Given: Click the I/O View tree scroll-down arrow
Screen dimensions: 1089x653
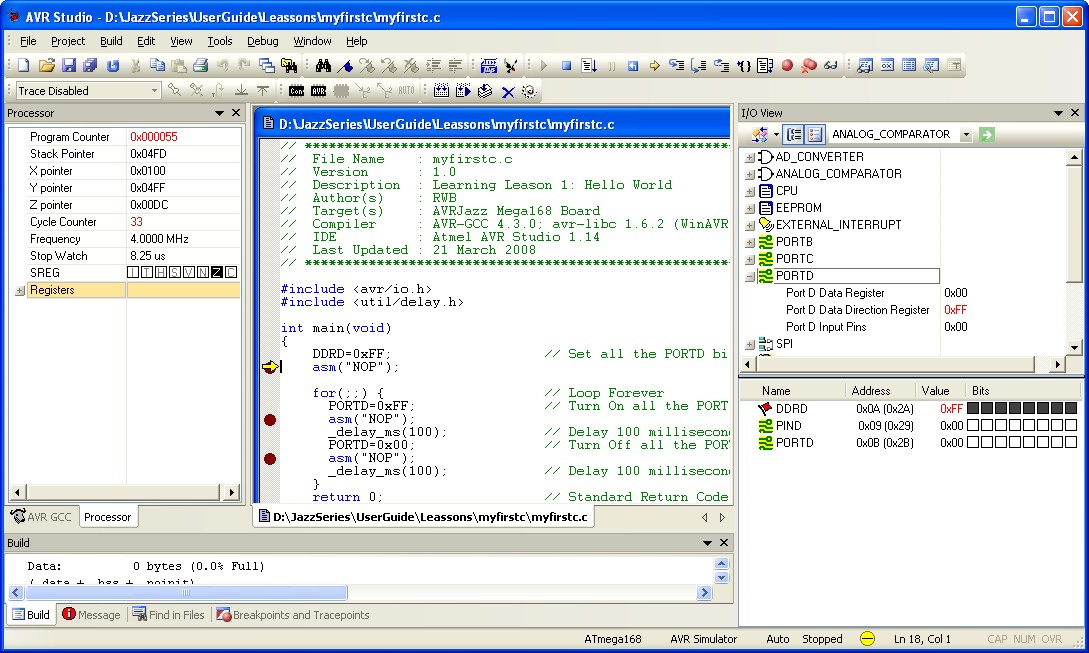Looking at the screenshot, I should coord(1074,347).
